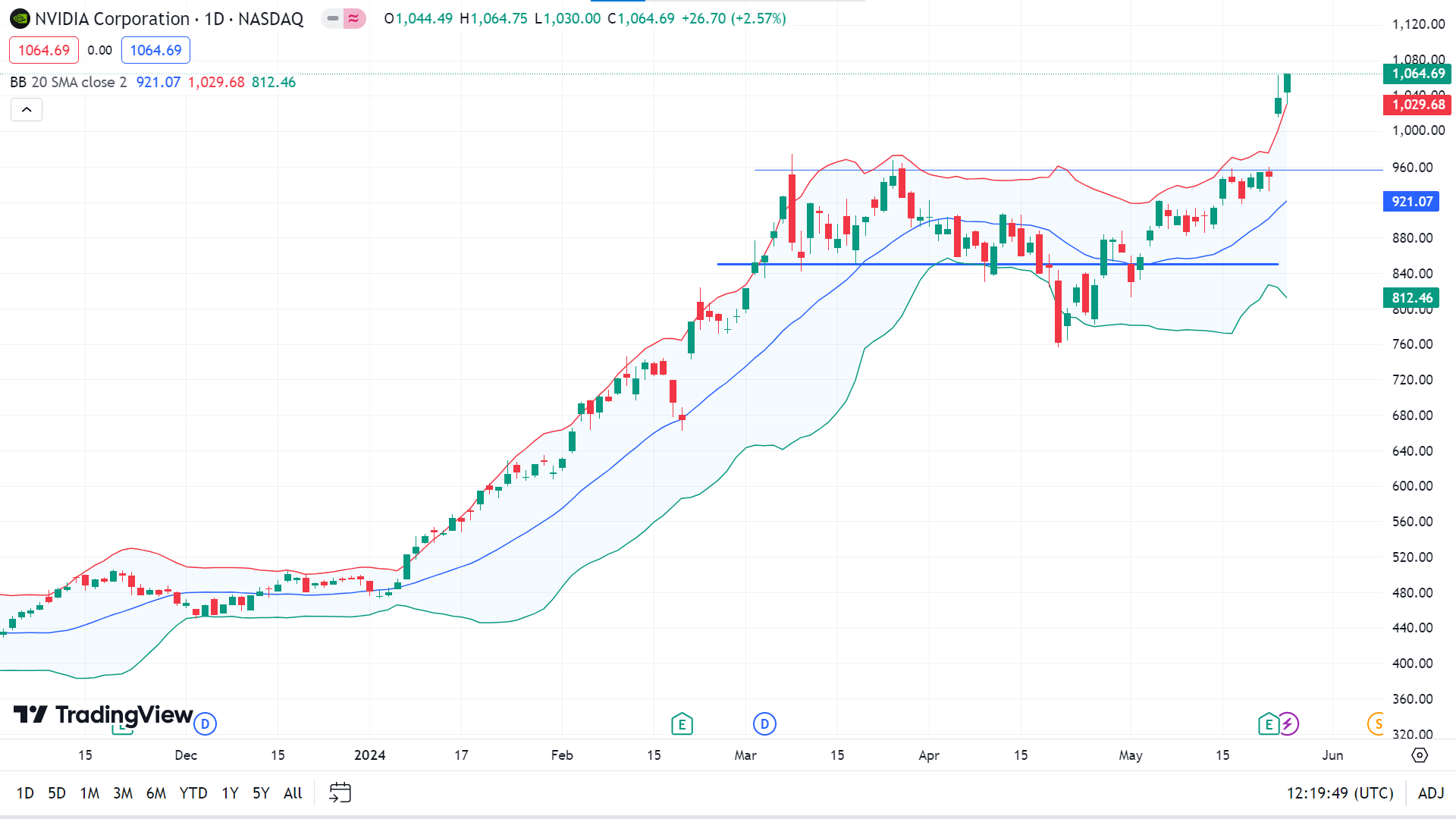Click the spread value 0.00
The height and width of the screenshot is (819, 1456).
click(99, 50)
